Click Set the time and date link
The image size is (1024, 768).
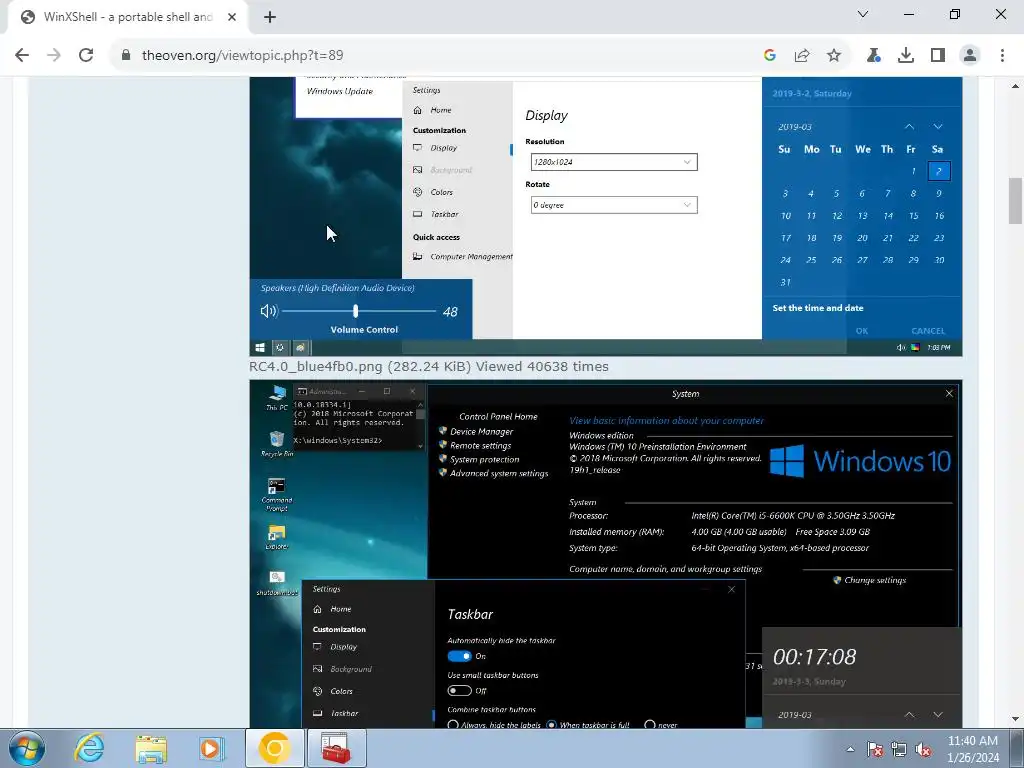tap(818, 308)
